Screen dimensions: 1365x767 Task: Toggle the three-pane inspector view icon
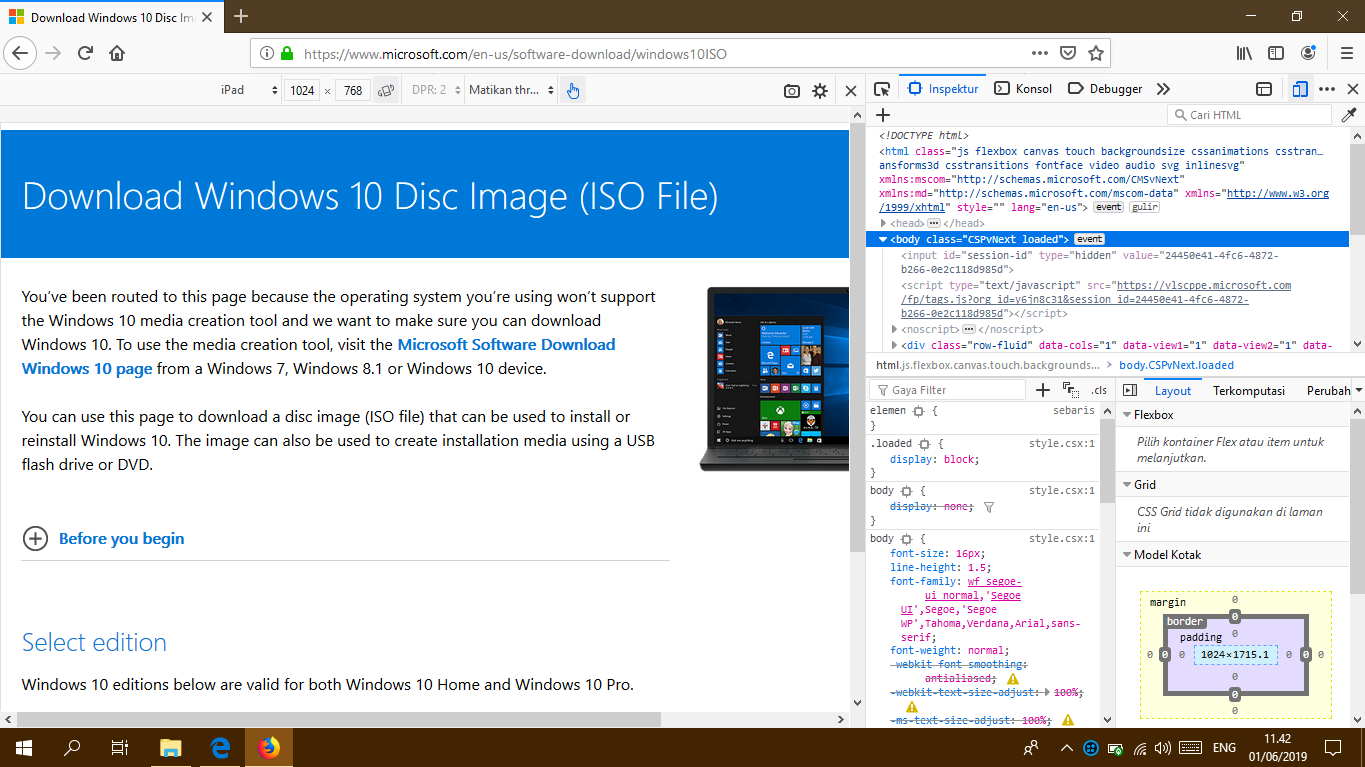click(1130, 390)
